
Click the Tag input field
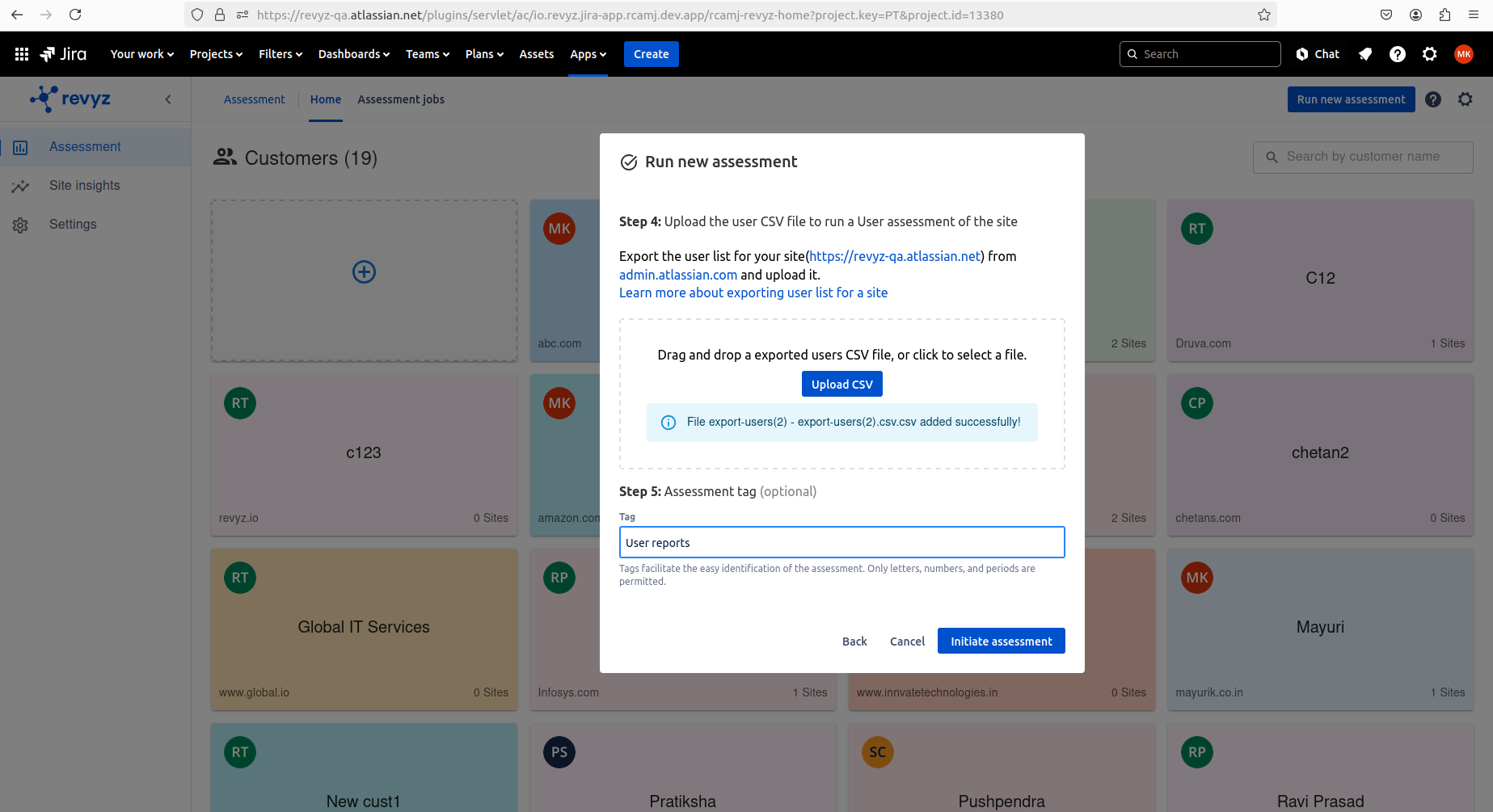842,542
